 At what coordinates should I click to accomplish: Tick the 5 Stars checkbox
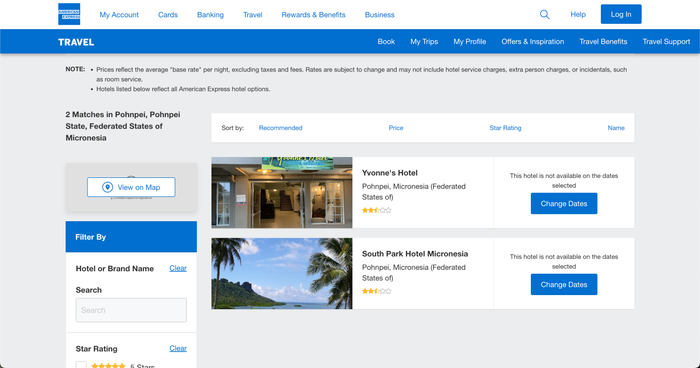(81, 365)
